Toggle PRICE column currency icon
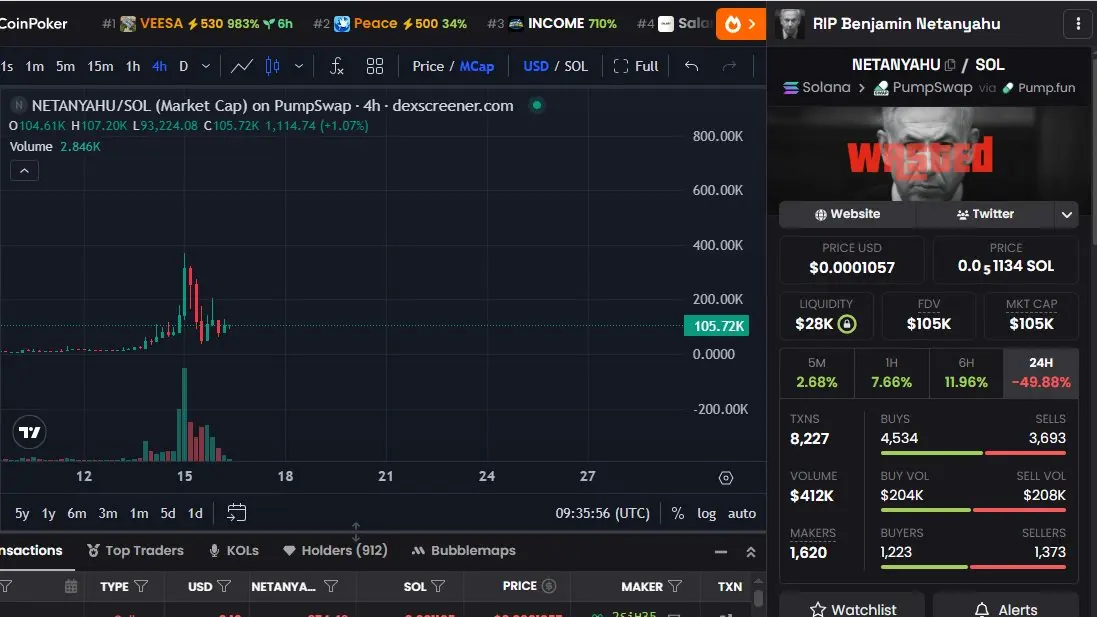Screen dimensions: 1097x617 [x=549, y=586]
